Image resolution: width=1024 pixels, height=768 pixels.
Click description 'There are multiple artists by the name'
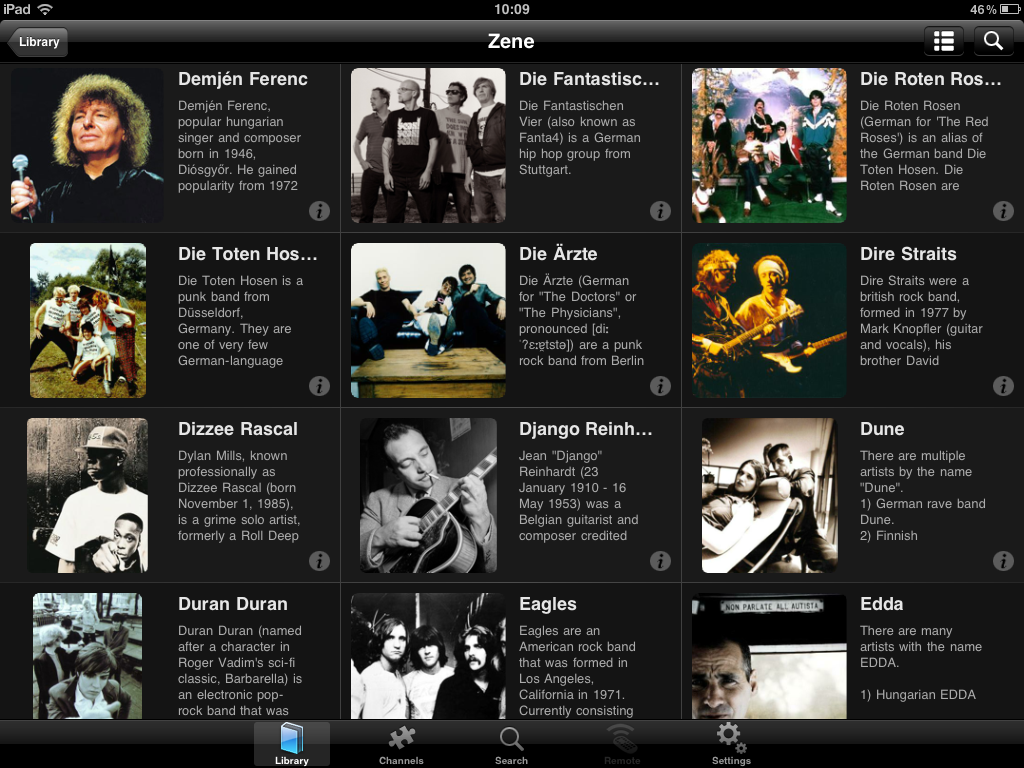pyautogui.click(x=923, y=496)
